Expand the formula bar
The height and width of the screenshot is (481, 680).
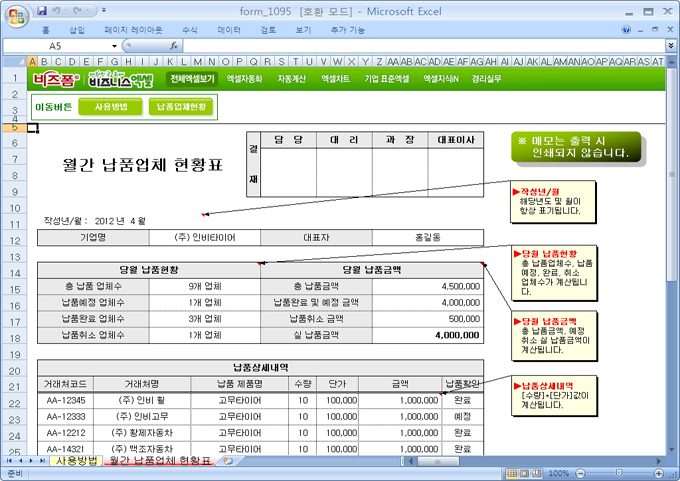pos(670,46)
